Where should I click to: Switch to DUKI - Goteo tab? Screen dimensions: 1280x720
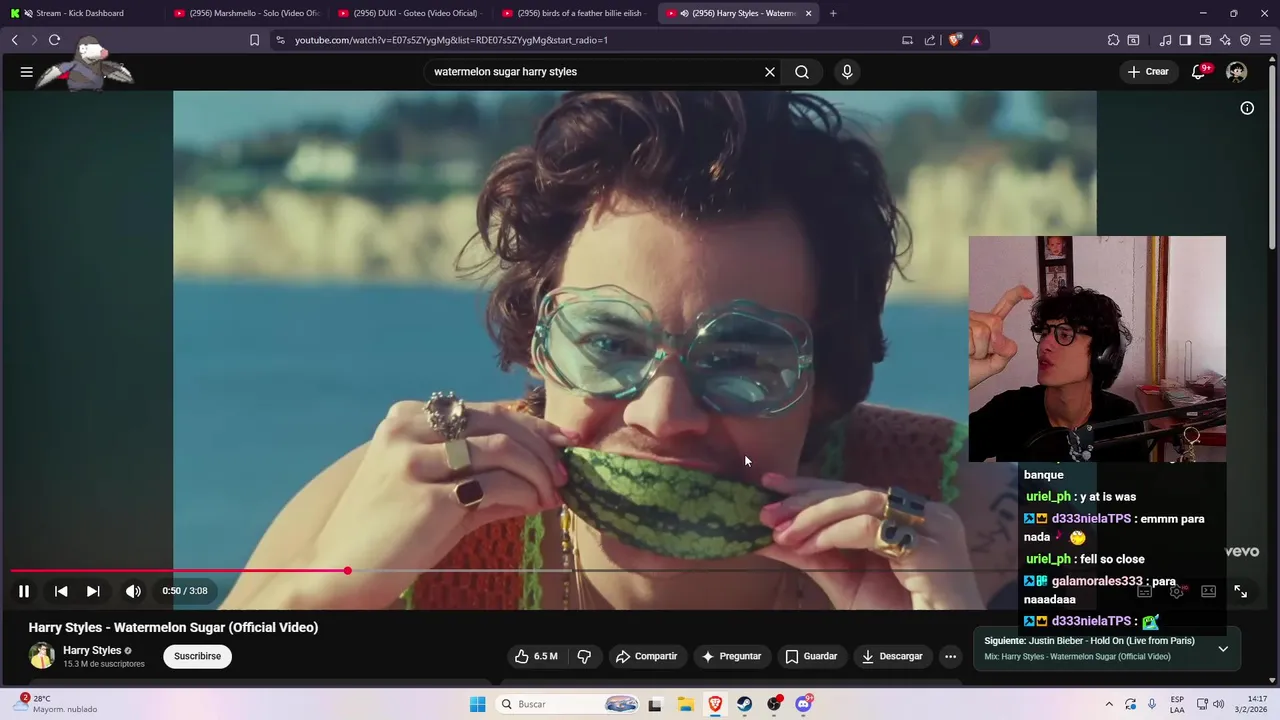[410, 13]
